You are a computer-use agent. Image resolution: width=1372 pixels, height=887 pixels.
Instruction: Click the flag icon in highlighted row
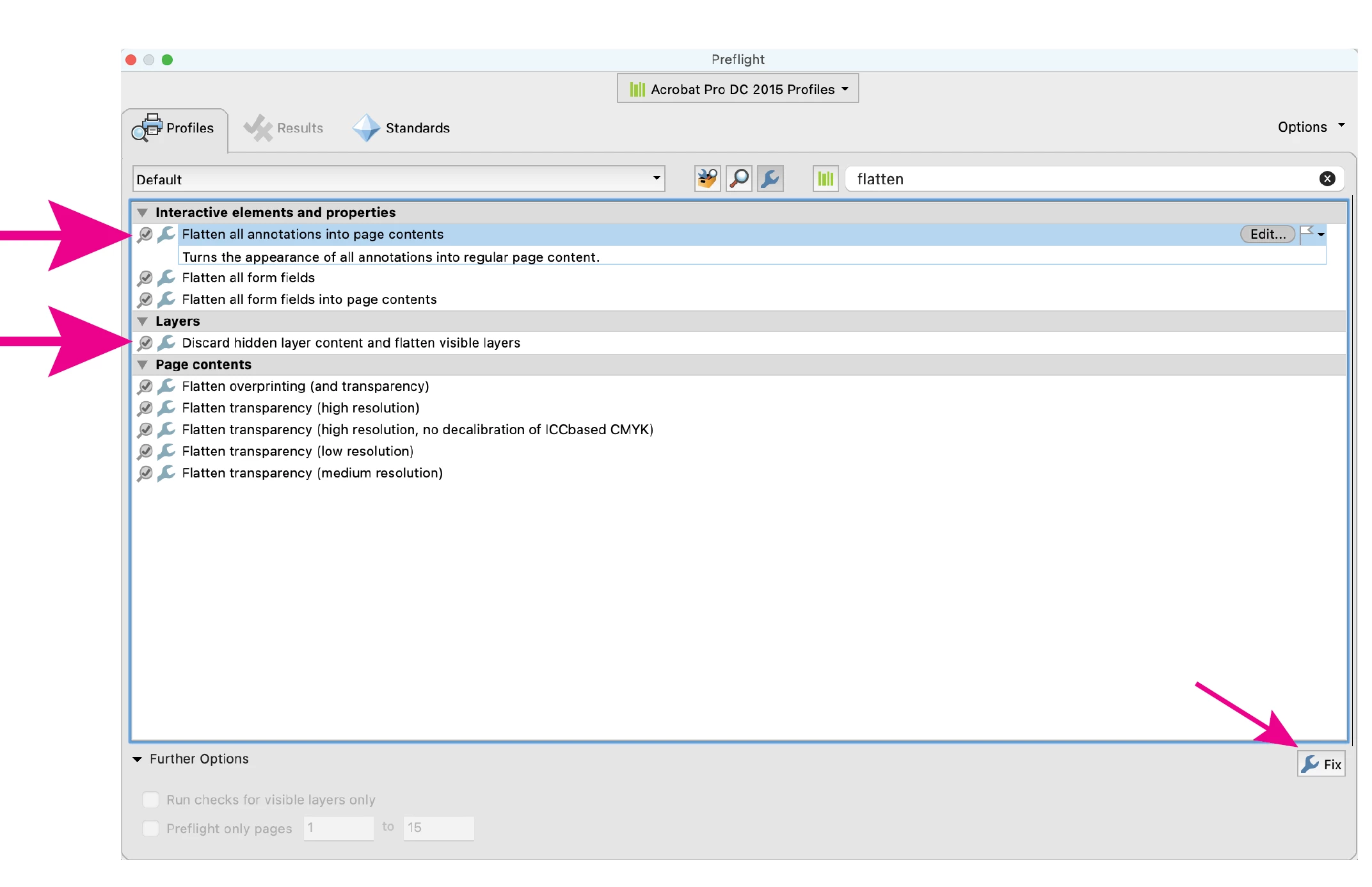1307,234
